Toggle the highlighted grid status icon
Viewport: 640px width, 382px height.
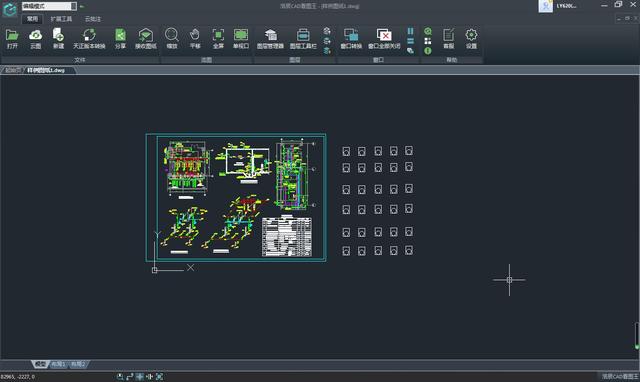tap(140, 377)
